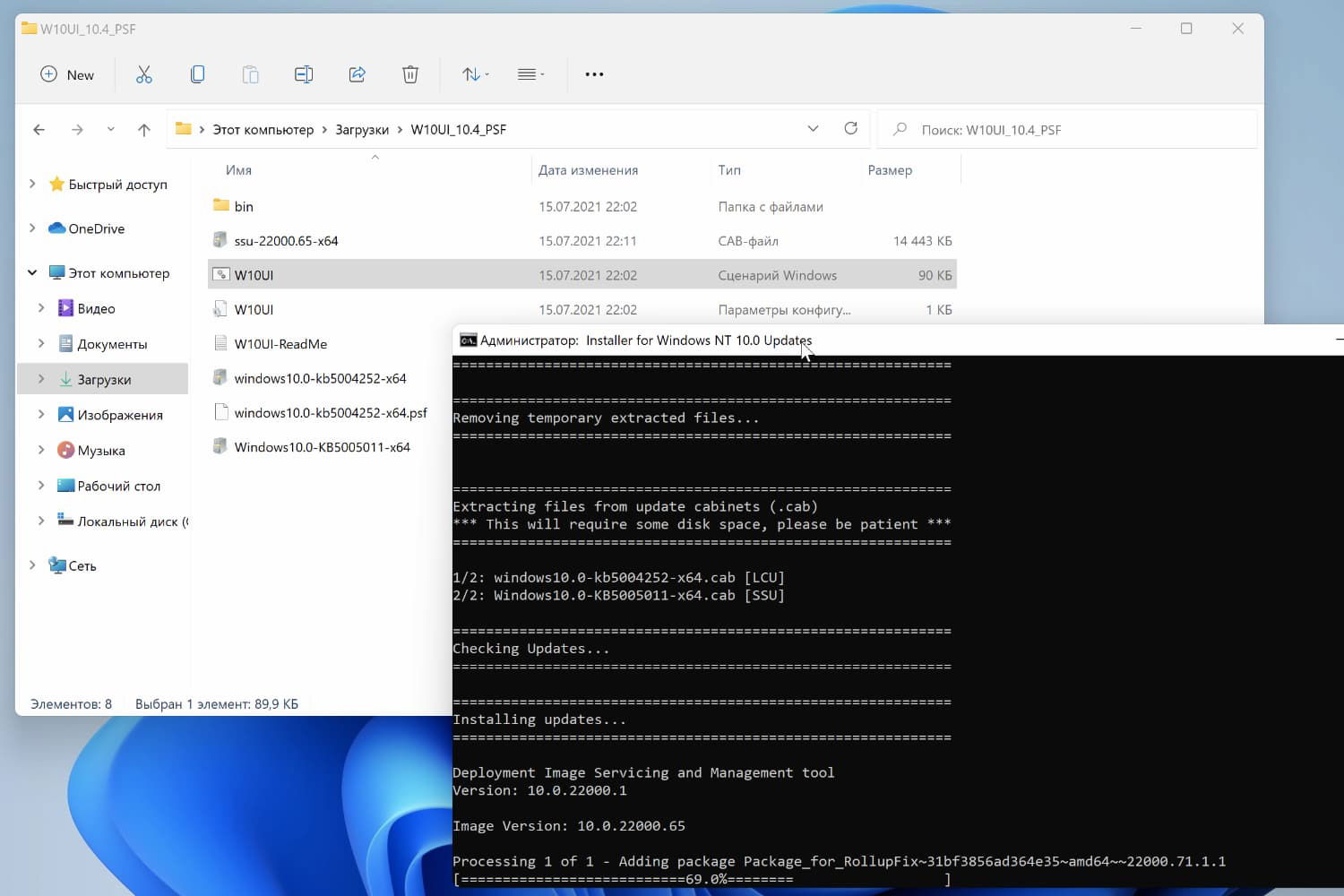Image resolution: width=1344 pixels, height=896 pixels.
Task: Click the Cut scissors icon
Action: (x=144, y=75)
